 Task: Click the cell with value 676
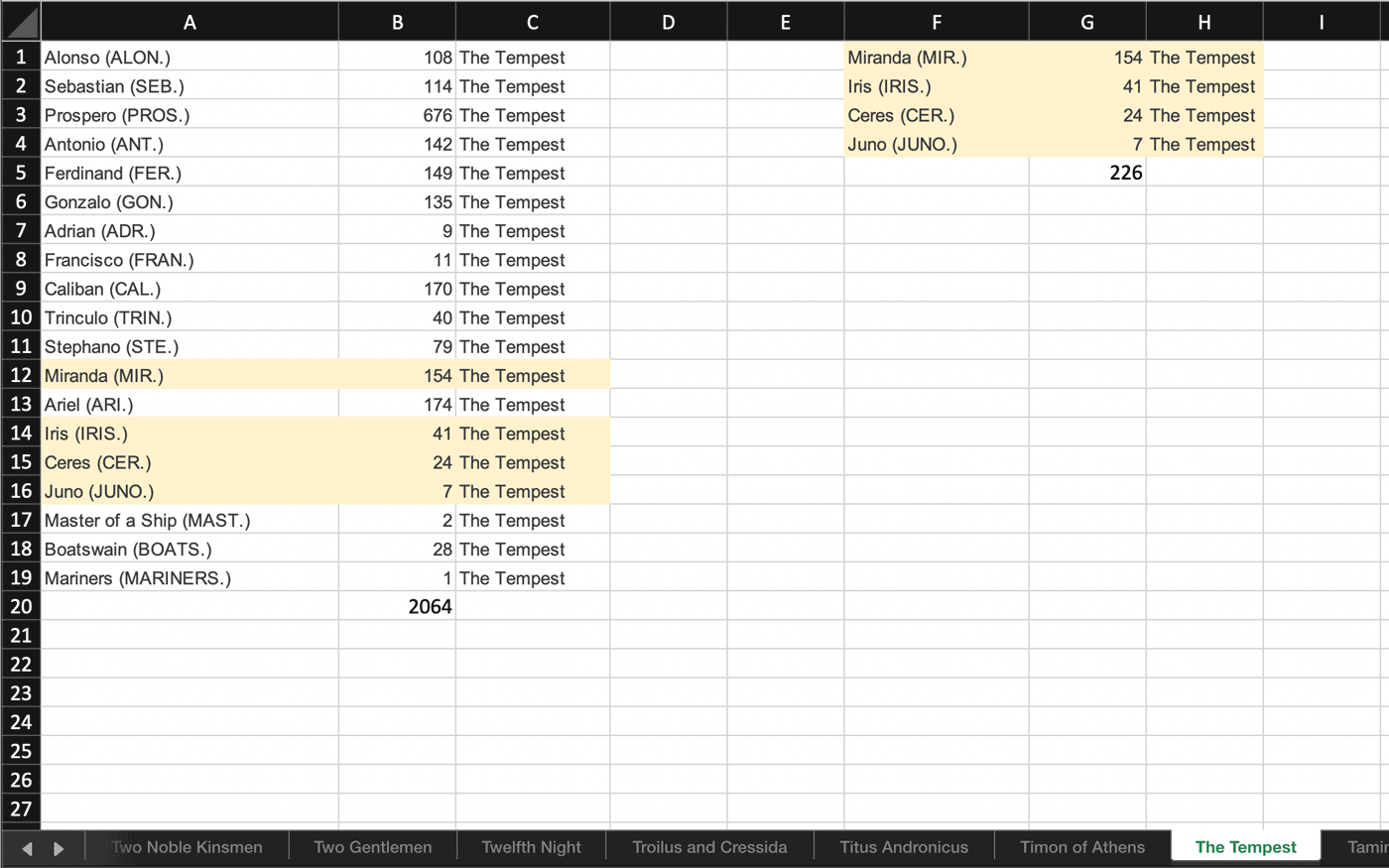coord(397,115)
